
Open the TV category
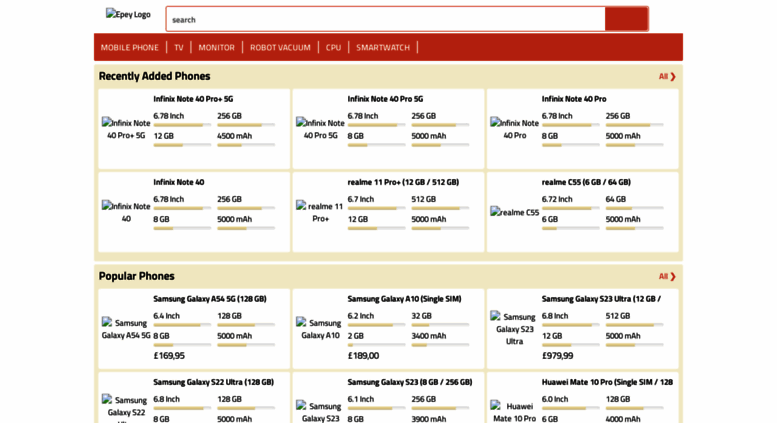[179, 48]
